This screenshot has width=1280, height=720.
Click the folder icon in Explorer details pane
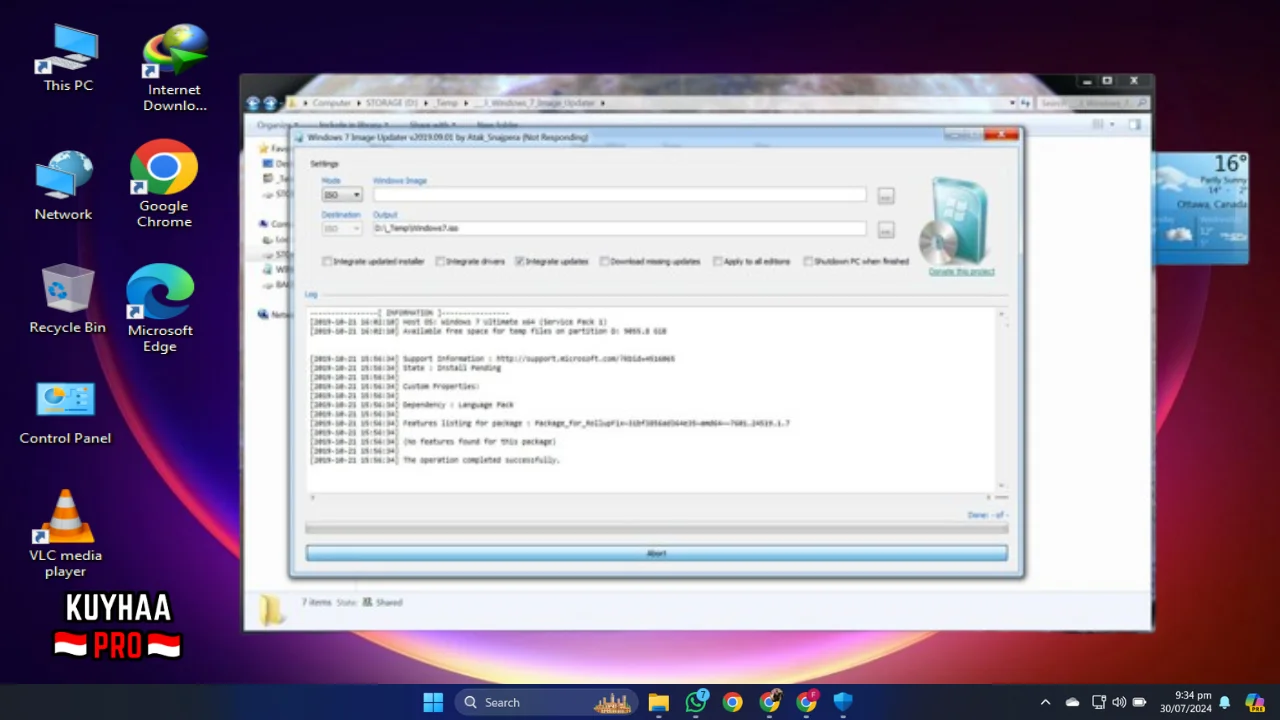[271, 609]
